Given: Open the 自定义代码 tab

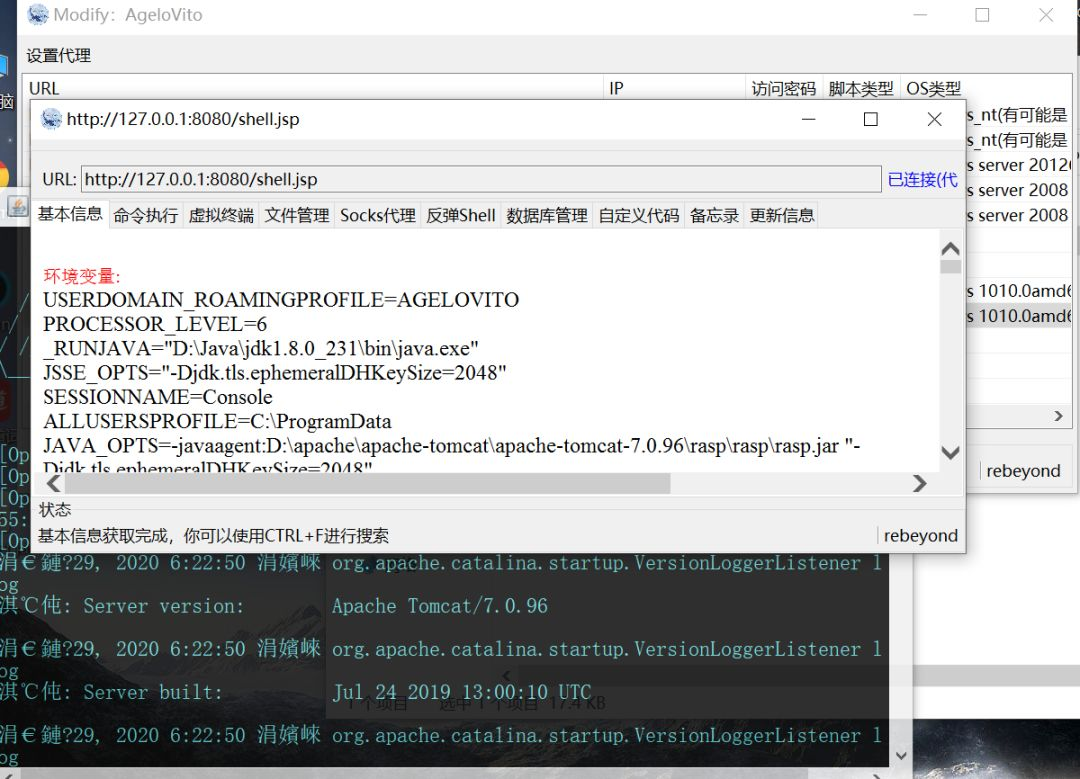Looking at the screenshot, I should click(x=638, y=216).
